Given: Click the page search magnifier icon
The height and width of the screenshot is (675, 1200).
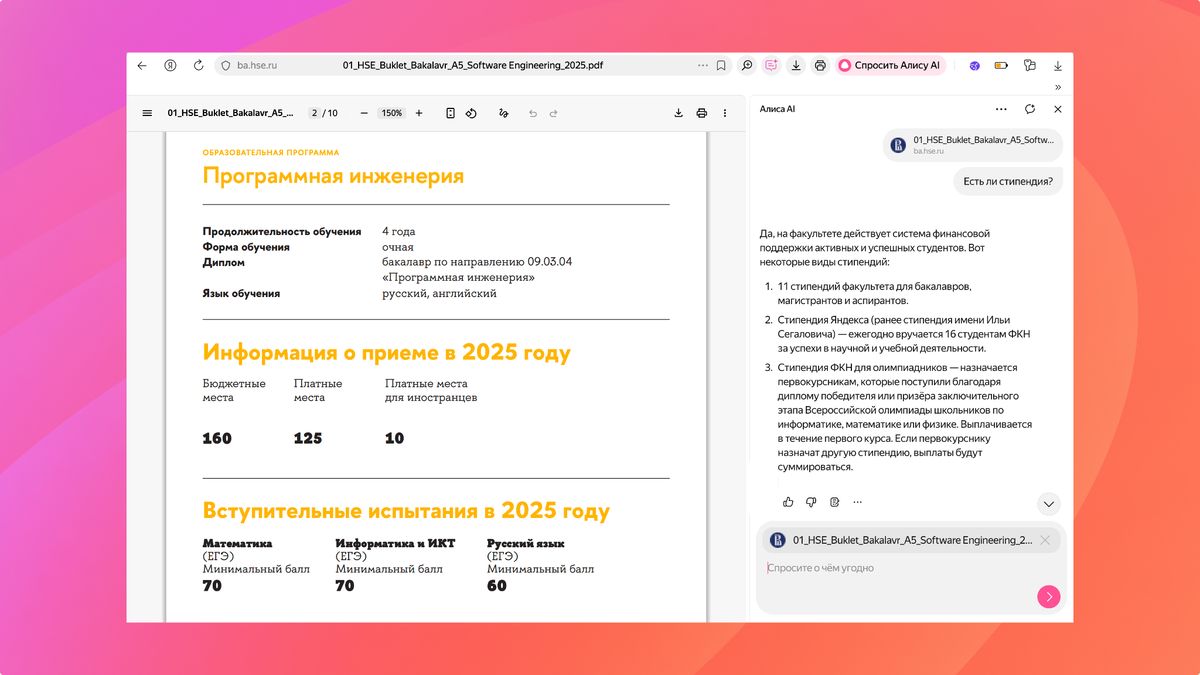Looking at the screenshot, I should tap(747, 66).
